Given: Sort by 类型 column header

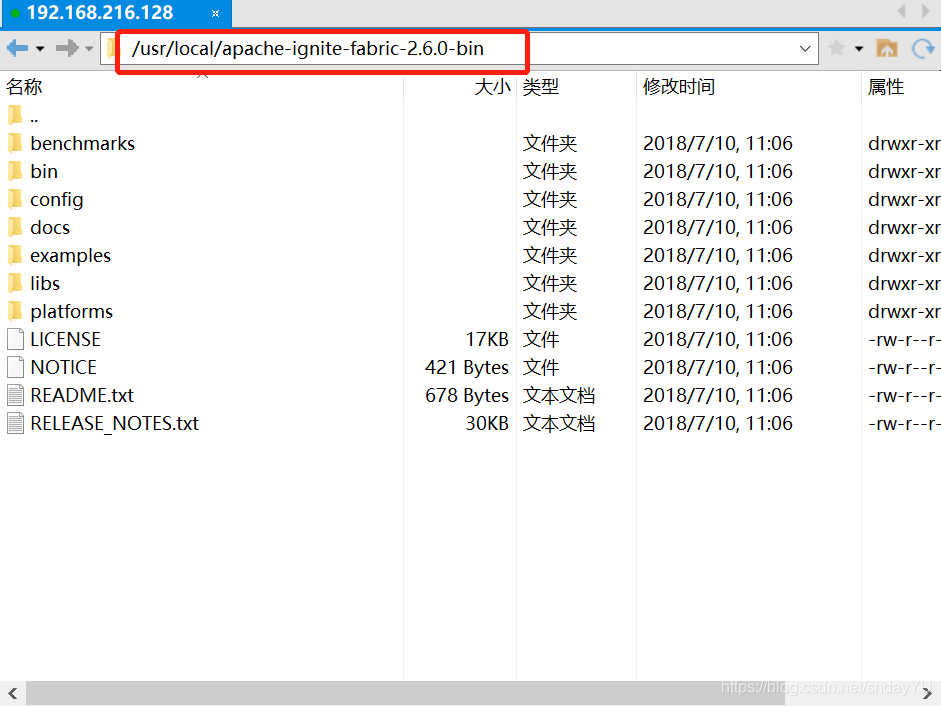Looking at the screenshot, I should [x=576, y=87].
